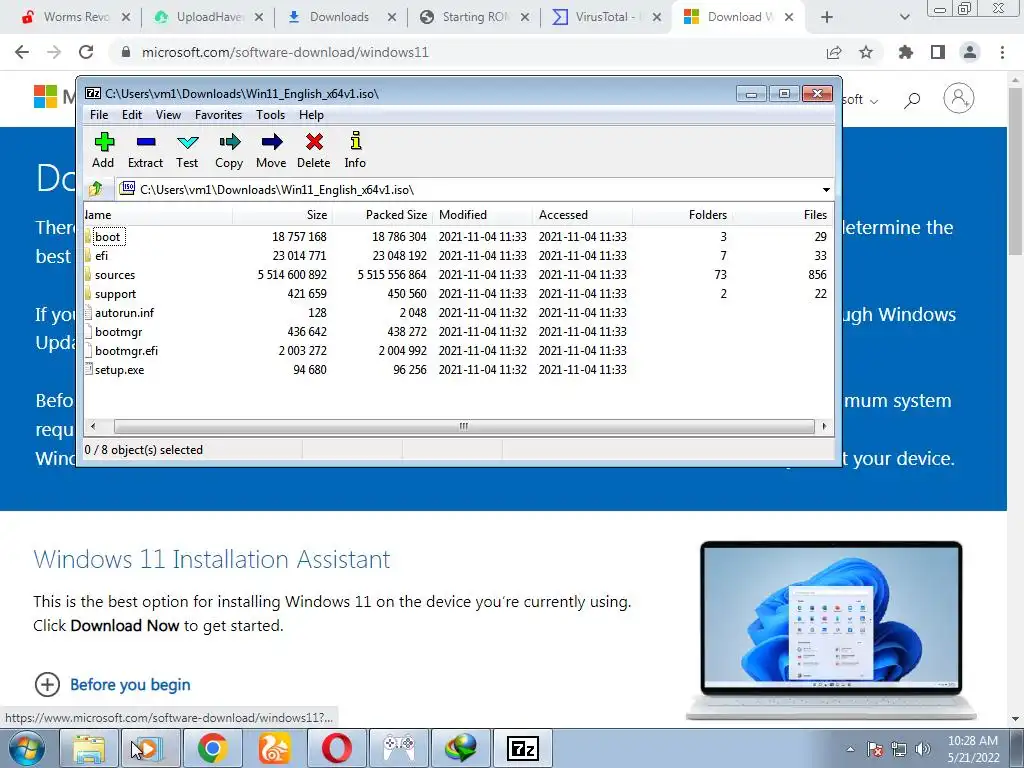Click the Move toolbar icon

[x=271, y=150]
